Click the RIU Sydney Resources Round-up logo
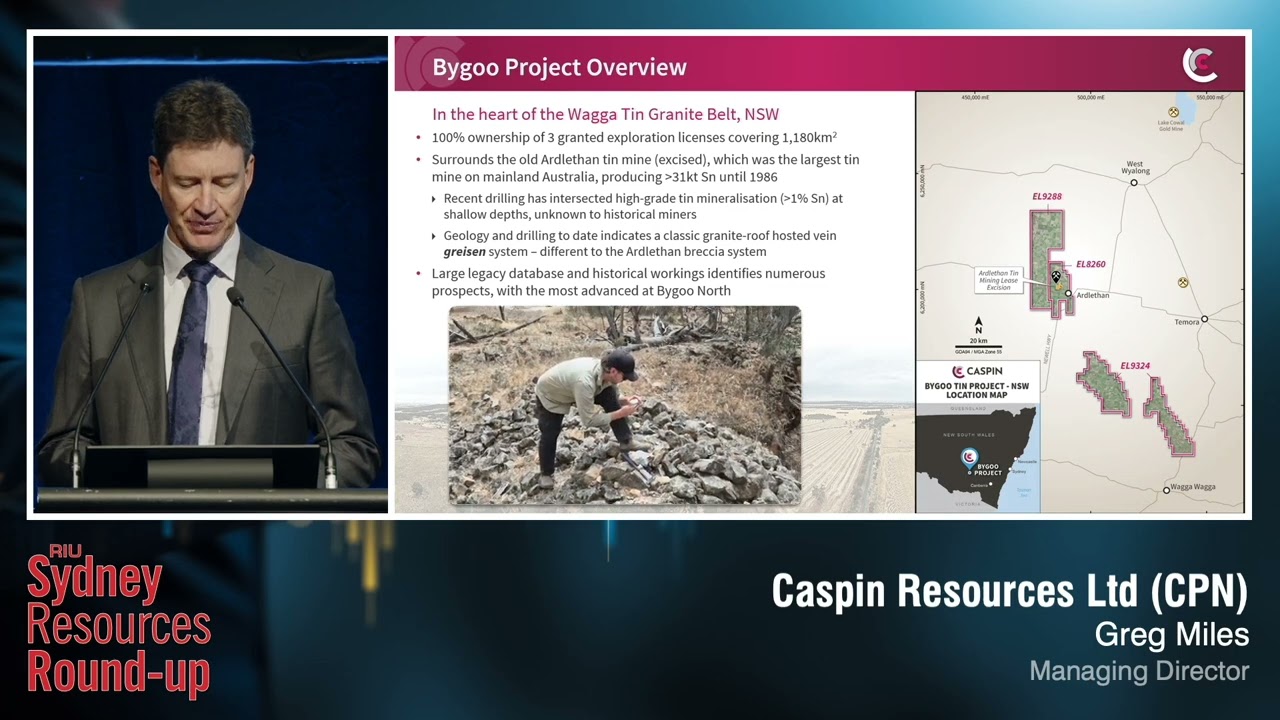 [x=118, y=620]
